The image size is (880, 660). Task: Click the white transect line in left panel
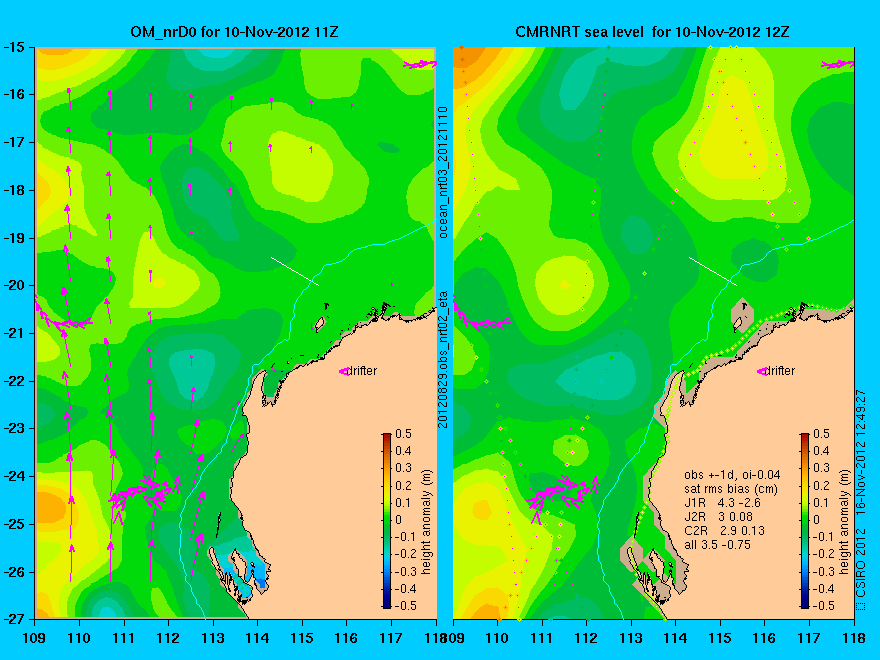295,271
